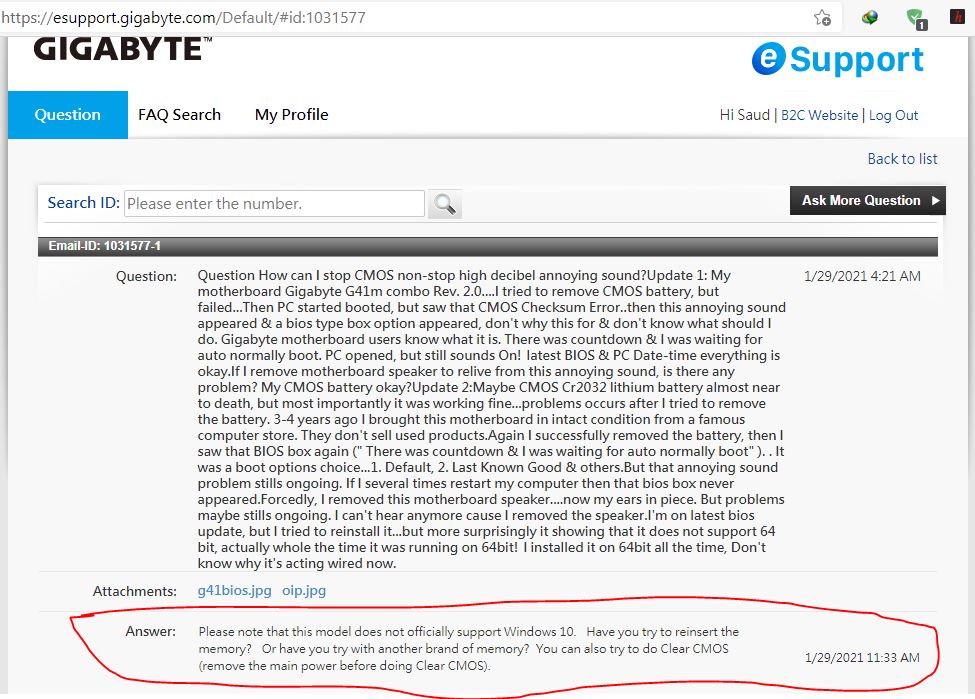The width and height of the screenshot is (975, 699).
Task: Open the g41bios.jpg attachment
Action: [x=234, y=591]
